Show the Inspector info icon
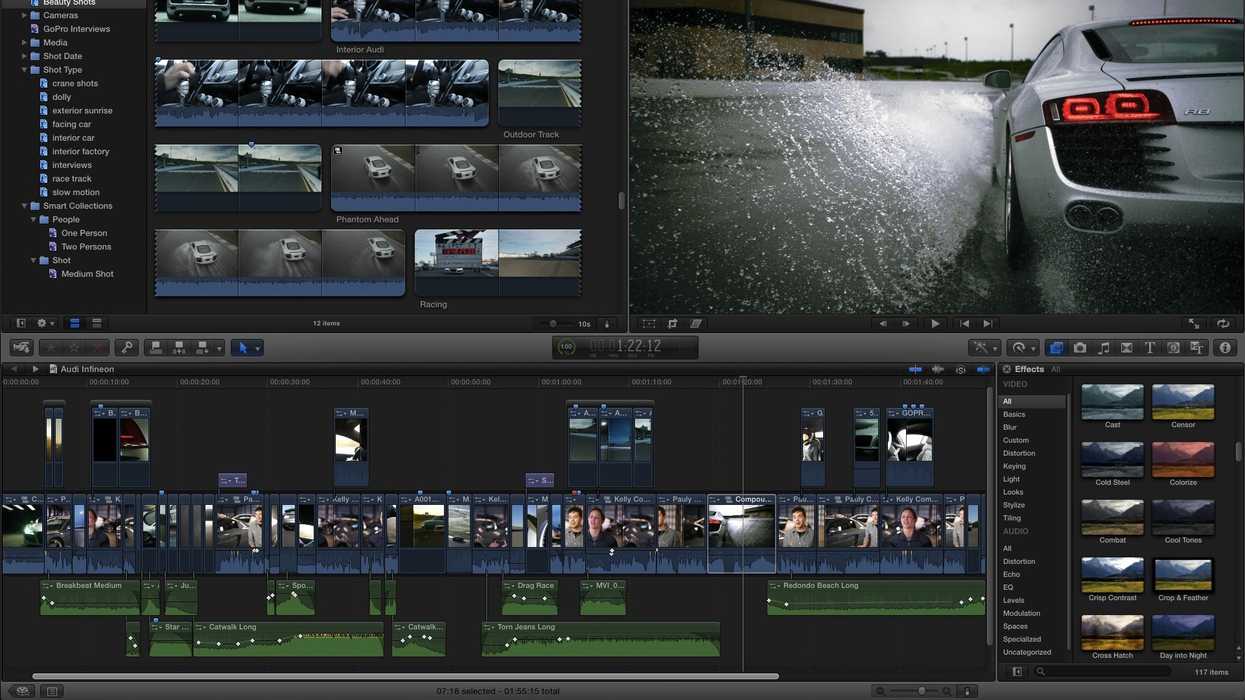The image size is (1245, 700). tap(1225, 348)
